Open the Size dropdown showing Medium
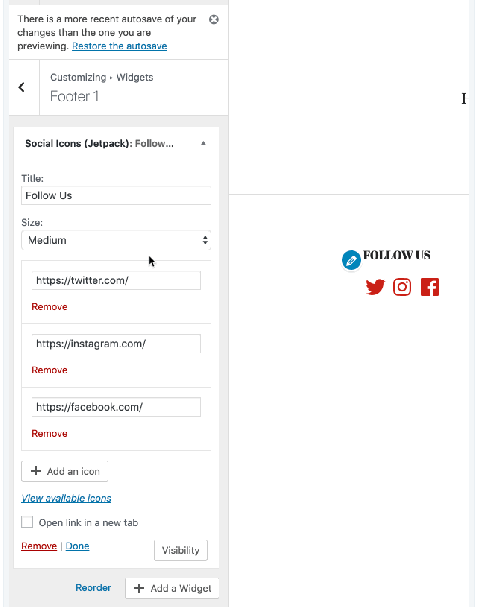The width and height of the screenshot is (478, 607). tap(116, 240)
